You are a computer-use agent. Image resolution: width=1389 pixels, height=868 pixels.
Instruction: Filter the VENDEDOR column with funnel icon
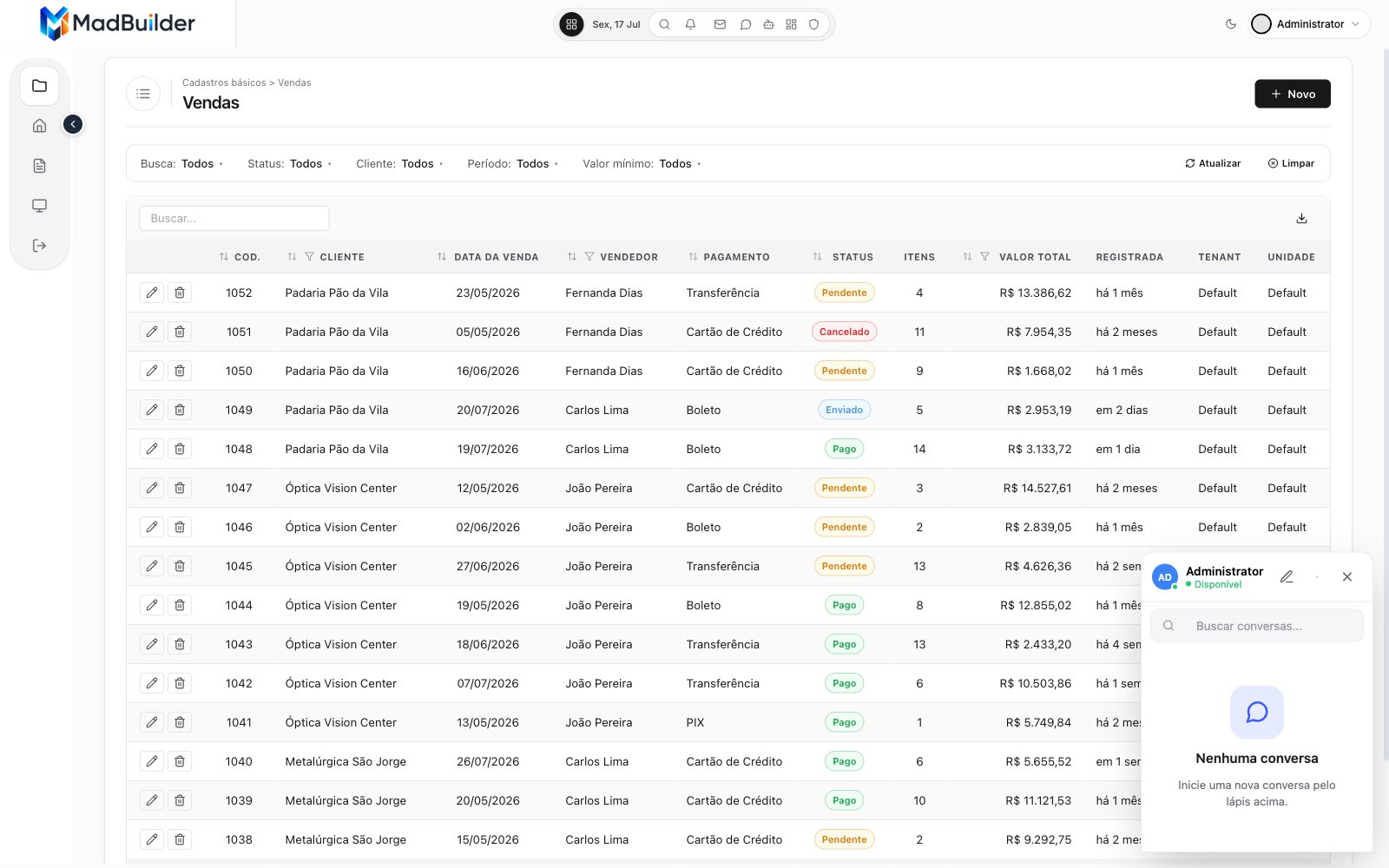589,257
